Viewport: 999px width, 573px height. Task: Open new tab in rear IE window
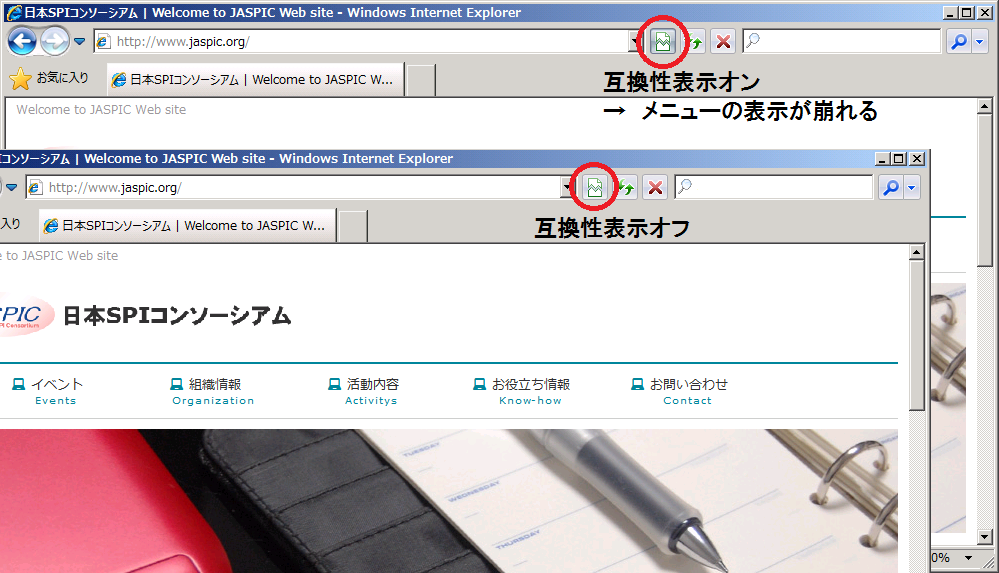point(420,80)
